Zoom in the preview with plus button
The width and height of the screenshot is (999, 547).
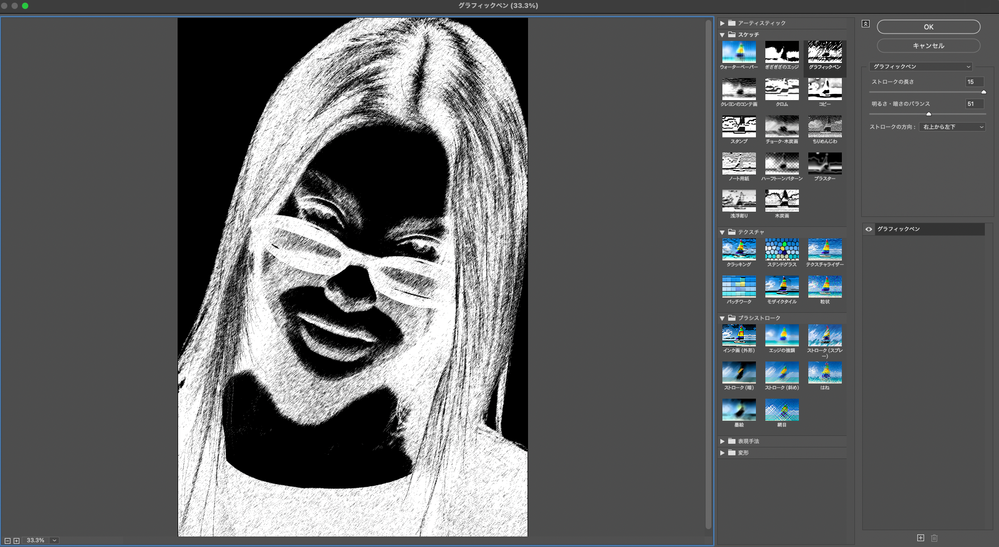tap(17, 541)
